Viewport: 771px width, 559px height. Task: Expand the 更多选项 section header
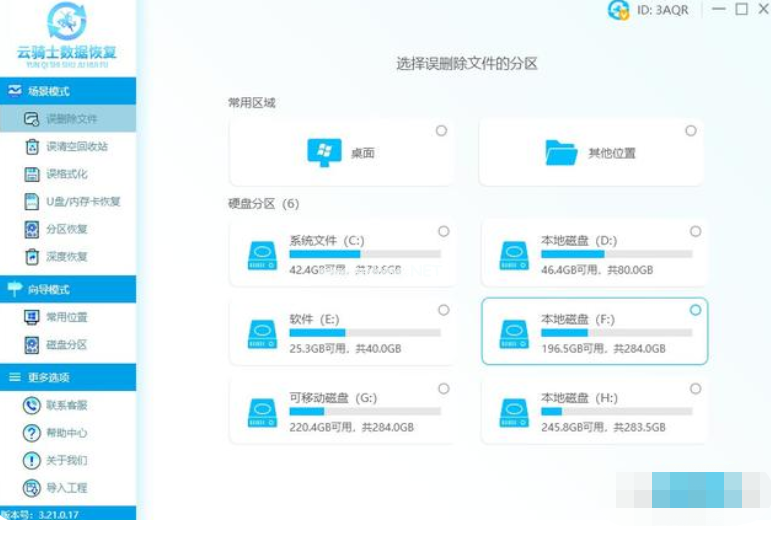(x=67, y=377)
